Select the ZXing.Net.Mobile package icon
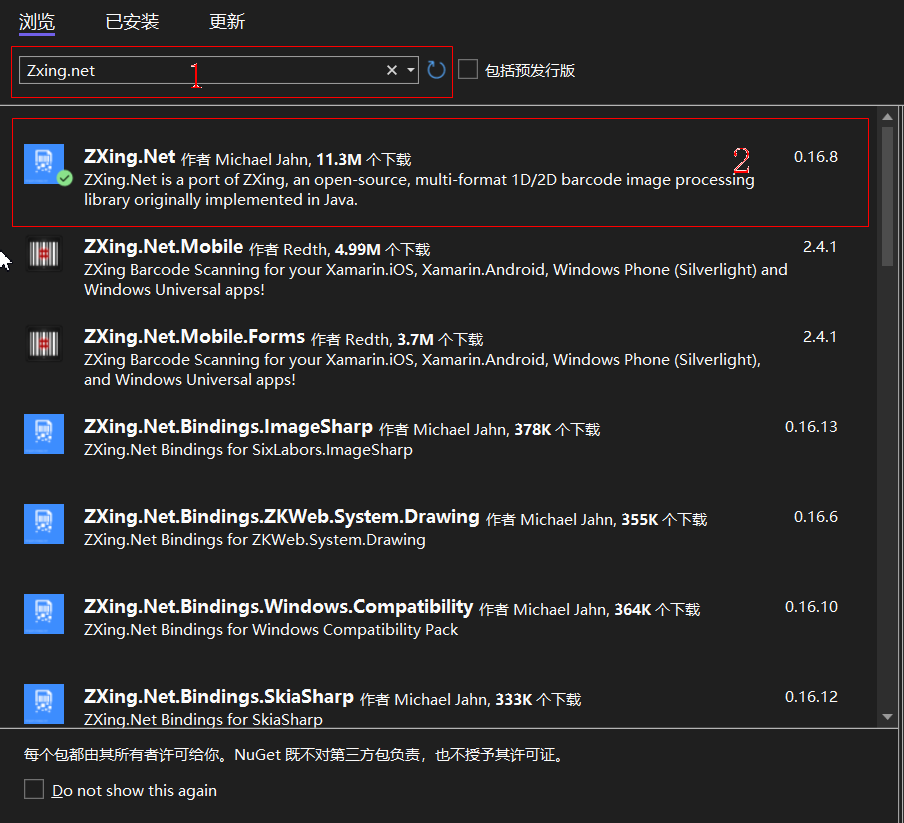 [x=44, y=254]
